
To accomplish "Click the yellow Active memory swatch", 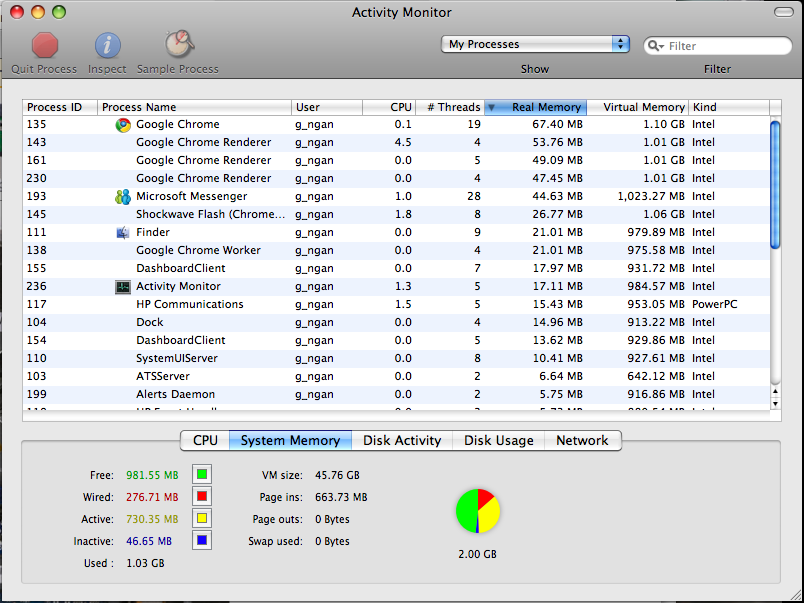I will coord(202,518).
